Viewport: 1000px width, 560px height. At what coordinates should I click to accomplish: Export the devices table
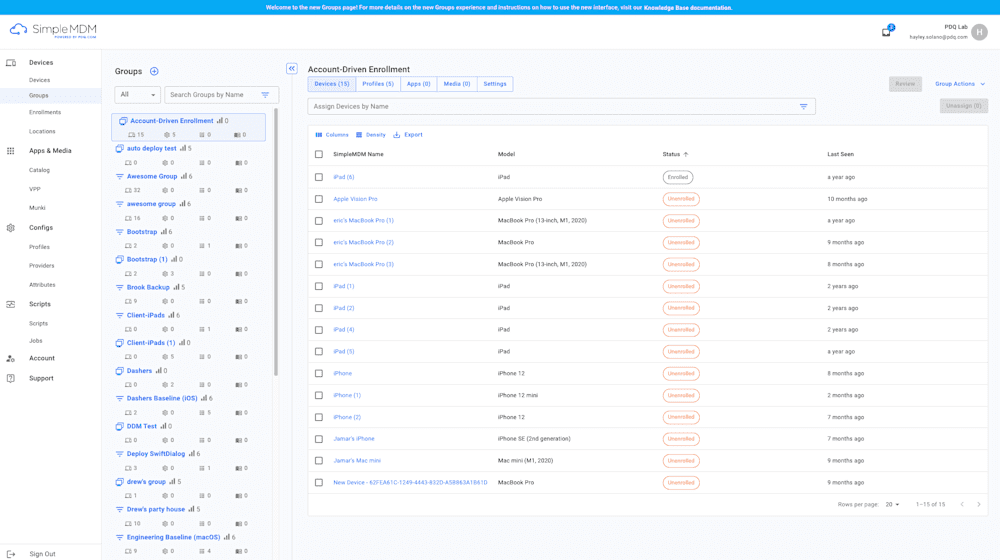pyautogui.click(x=408, y=135)
